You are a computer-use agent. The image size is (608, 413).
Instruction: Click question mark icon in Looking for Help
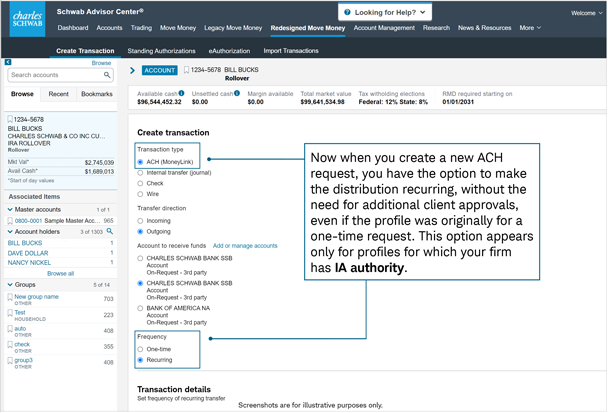coord(347,12)
